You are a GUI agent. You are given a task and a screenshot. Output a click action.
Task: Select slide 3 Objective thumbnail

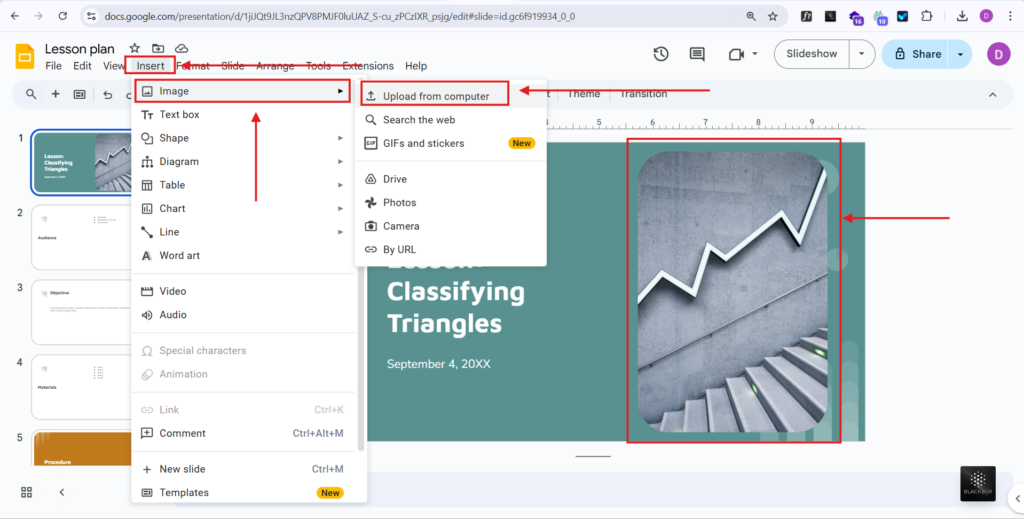coord(82,312)
